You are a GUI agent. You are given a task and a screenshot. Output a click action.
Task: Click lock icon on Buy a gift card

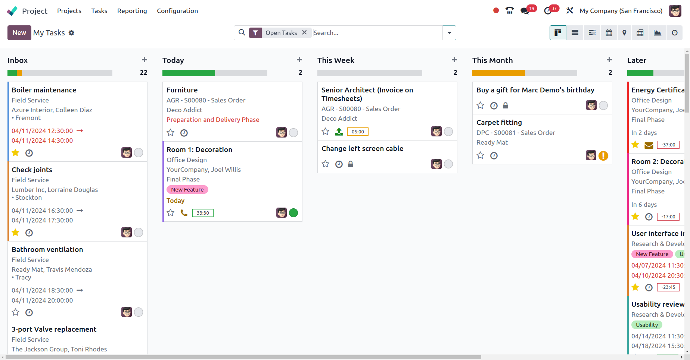(506, 106)
